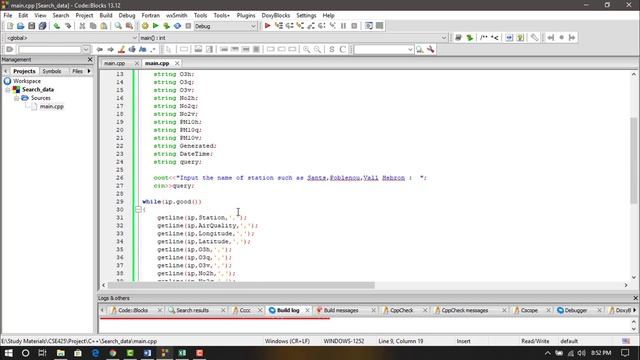Open the main() : int function dropdown
The height and width of the screenshot is (360, 640).
click(x=444, y=38)
